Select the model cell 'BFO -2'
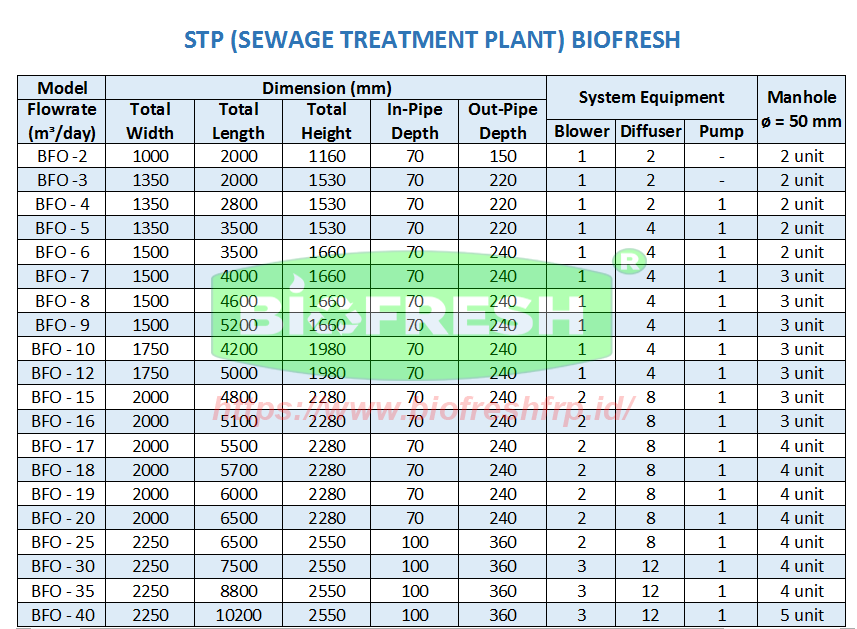 coord(62,156)
